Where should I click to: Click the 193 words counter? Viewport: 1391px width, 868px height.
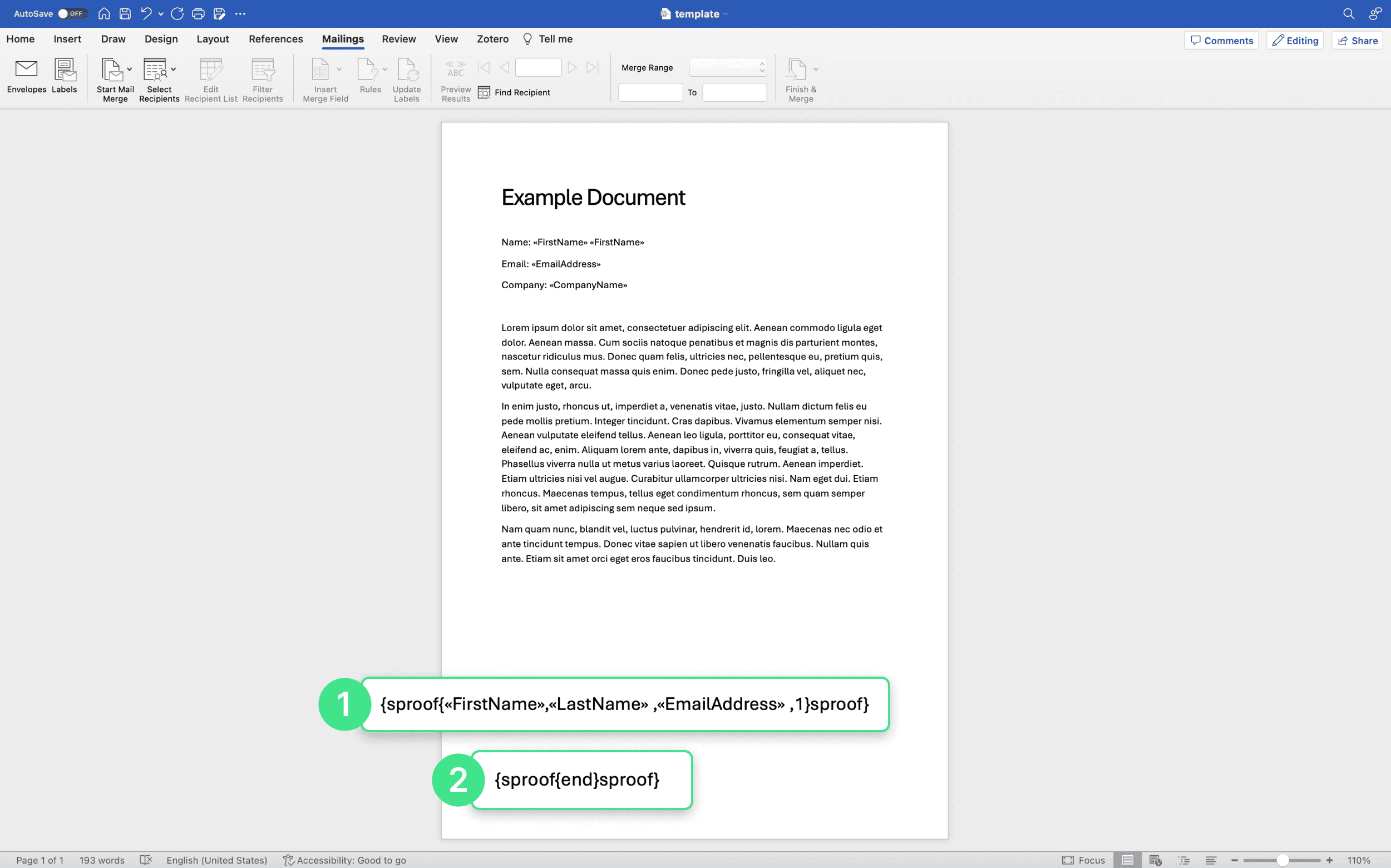point(102,860)
